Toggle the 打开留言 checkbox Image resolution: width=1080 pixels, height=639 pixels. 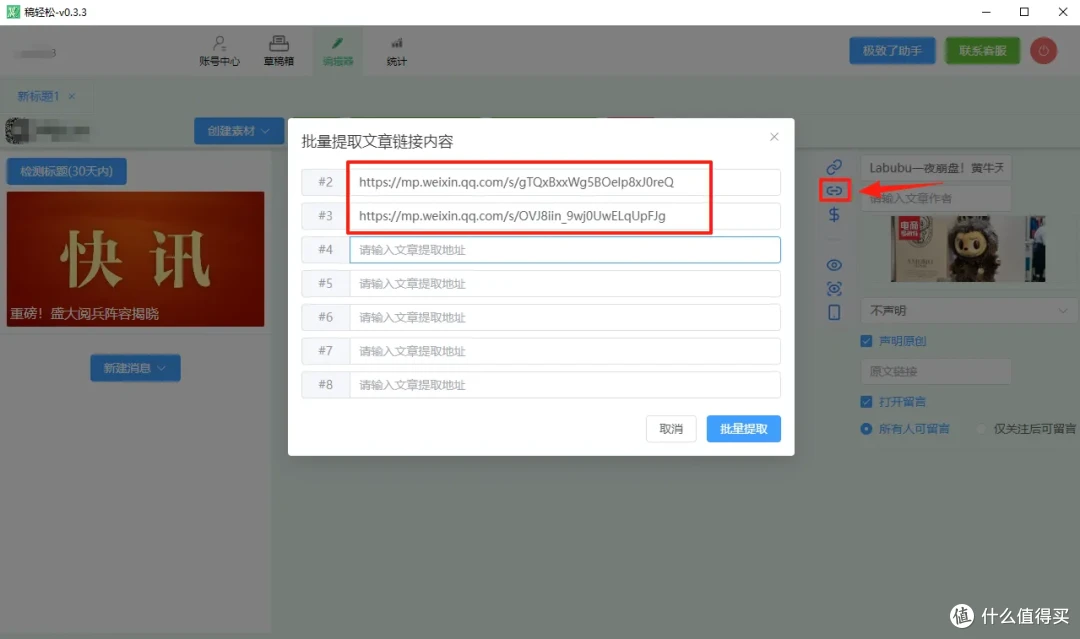pyautogui.click(x=866, y=402)
